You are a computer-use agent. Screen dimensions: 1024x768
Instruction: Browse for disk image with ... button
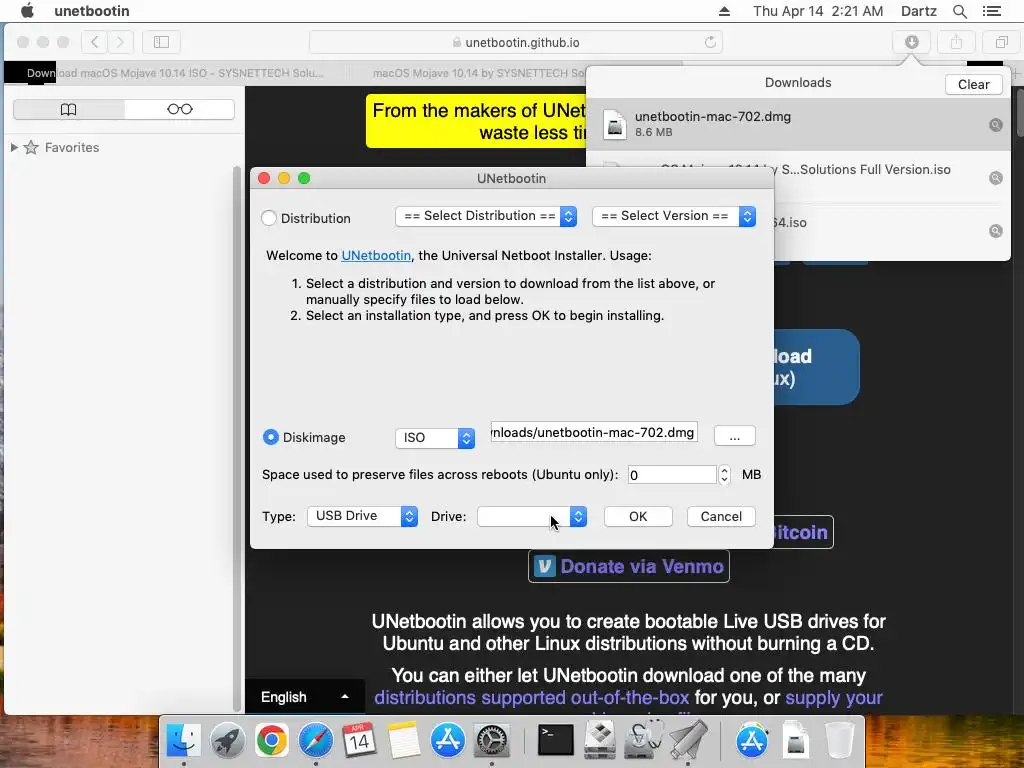[x=735, y=436]
